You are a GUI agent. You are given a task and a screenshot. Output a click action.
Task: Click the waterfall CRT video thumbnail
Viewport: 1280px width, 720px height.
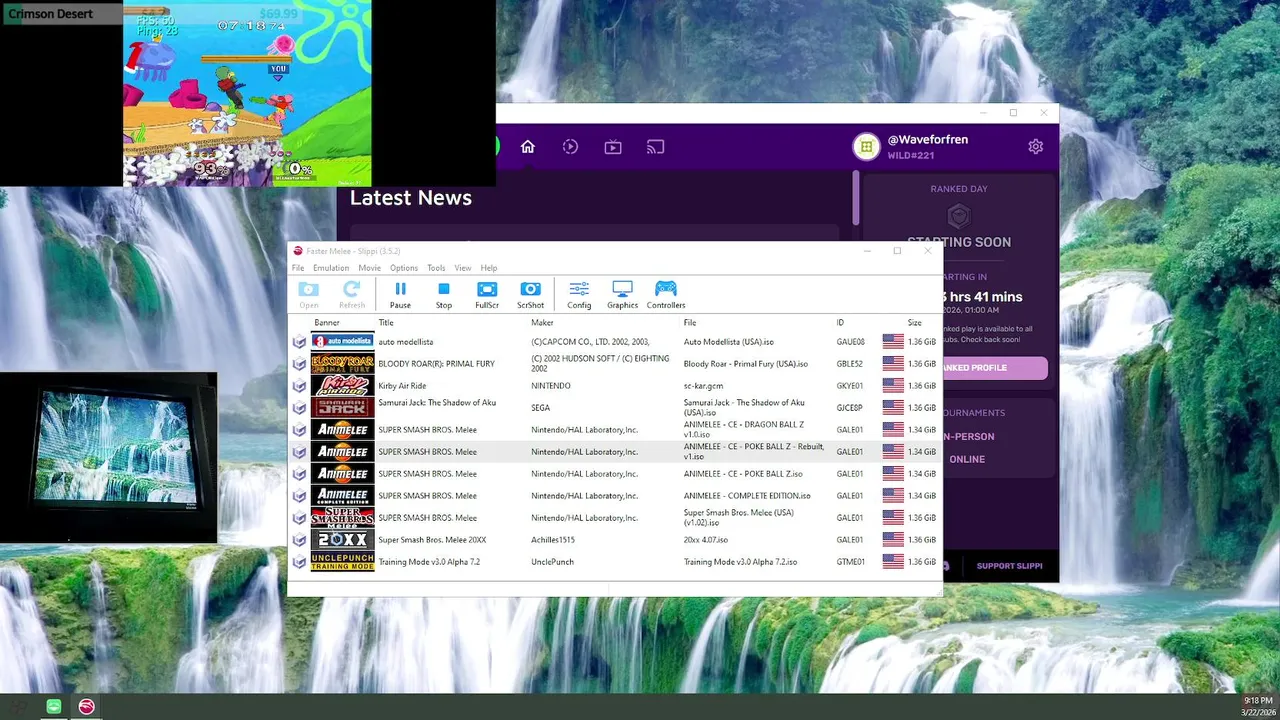[108, 458]
